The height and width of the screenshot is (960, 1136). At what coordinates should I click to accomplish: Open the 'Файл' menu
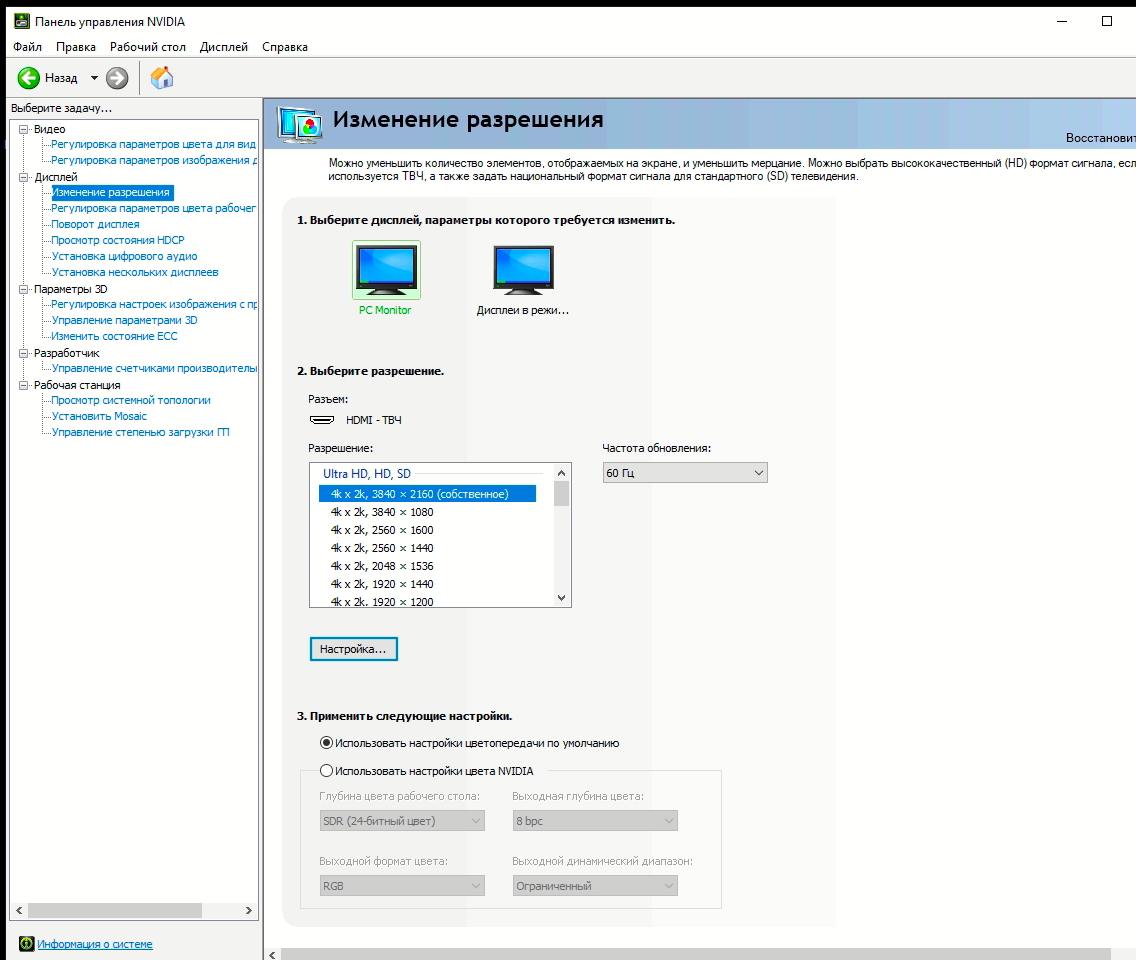pyautogui.click(x=28, y=47)
